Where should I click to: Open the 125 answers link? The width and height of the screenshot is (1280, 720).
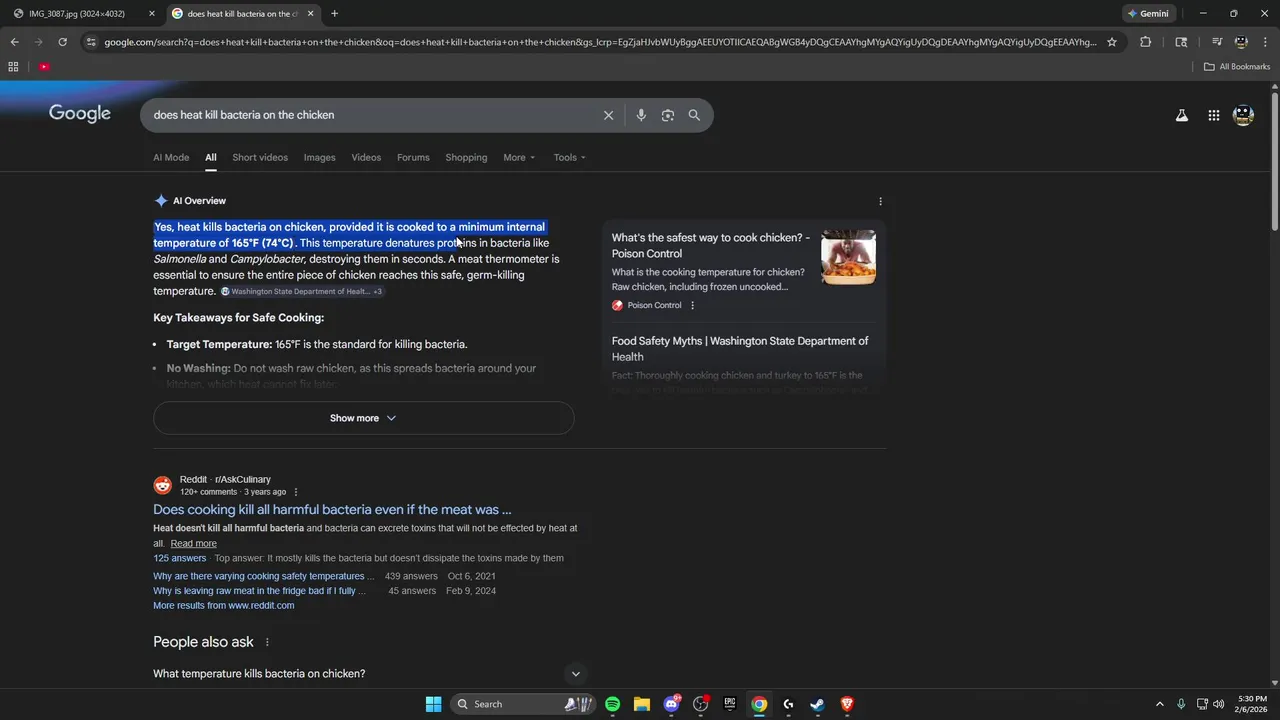179,558
